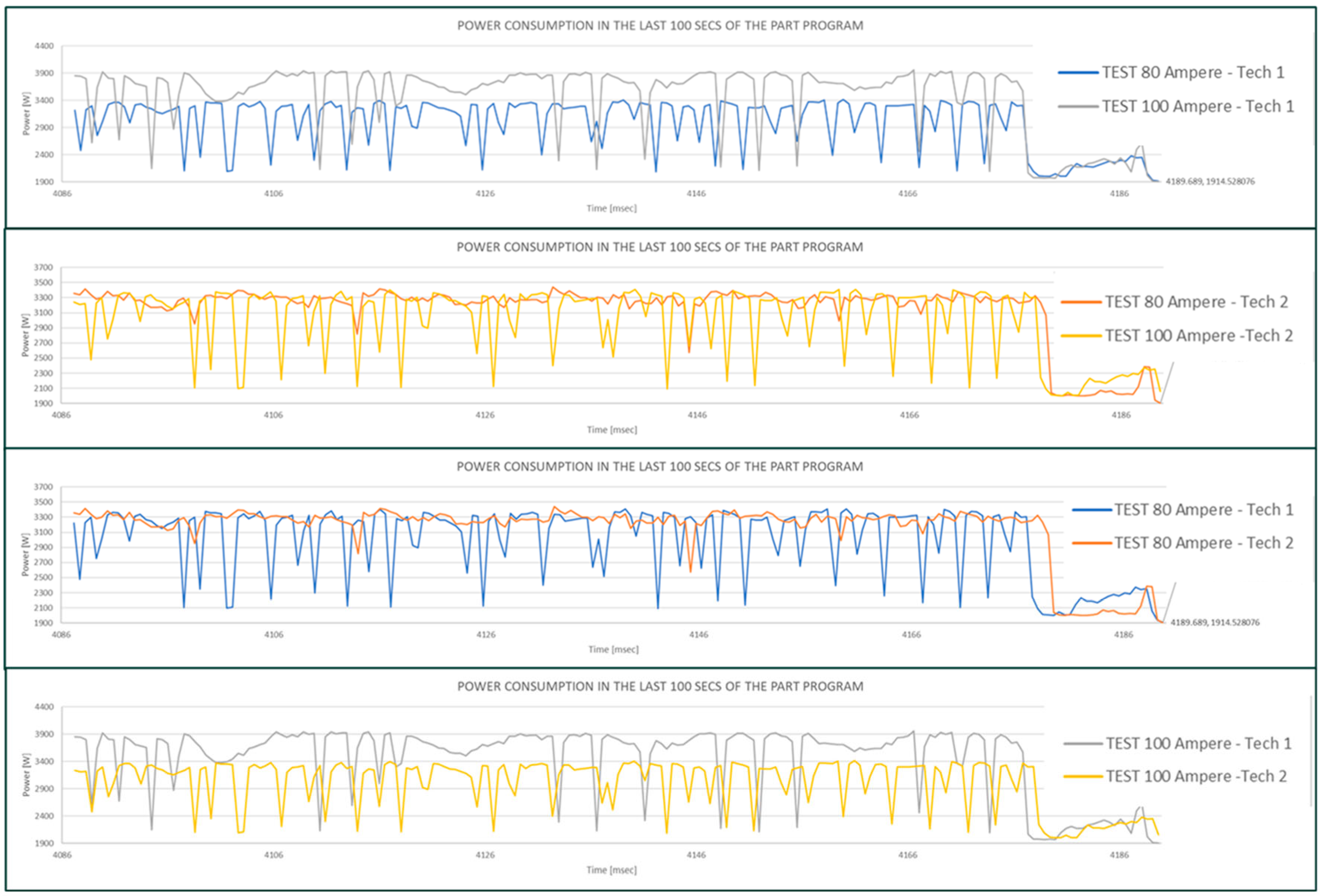Click the 4166 x-axis tick in third chart
The image size is (1321, 896).
pyautogui.click(x=911, y=635)
